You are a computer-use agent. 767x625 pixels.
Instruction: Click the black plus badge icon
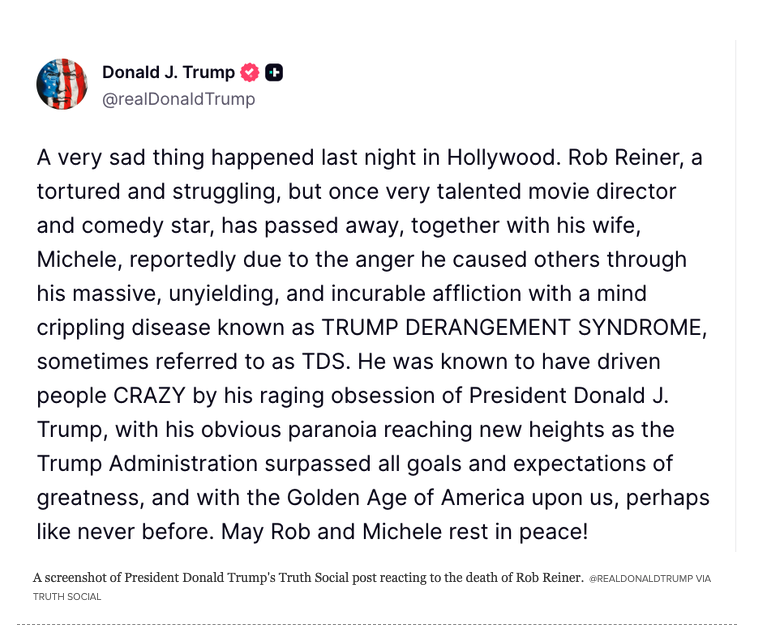coord(274,72)
